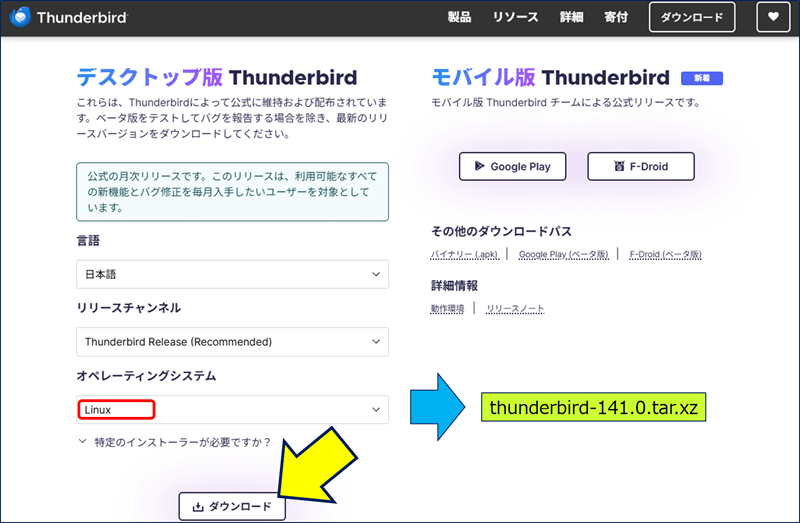The height and width of the screenshot is (523, 800).
Task: Click the Thunderbird logo icon
Action: [20, 17]
